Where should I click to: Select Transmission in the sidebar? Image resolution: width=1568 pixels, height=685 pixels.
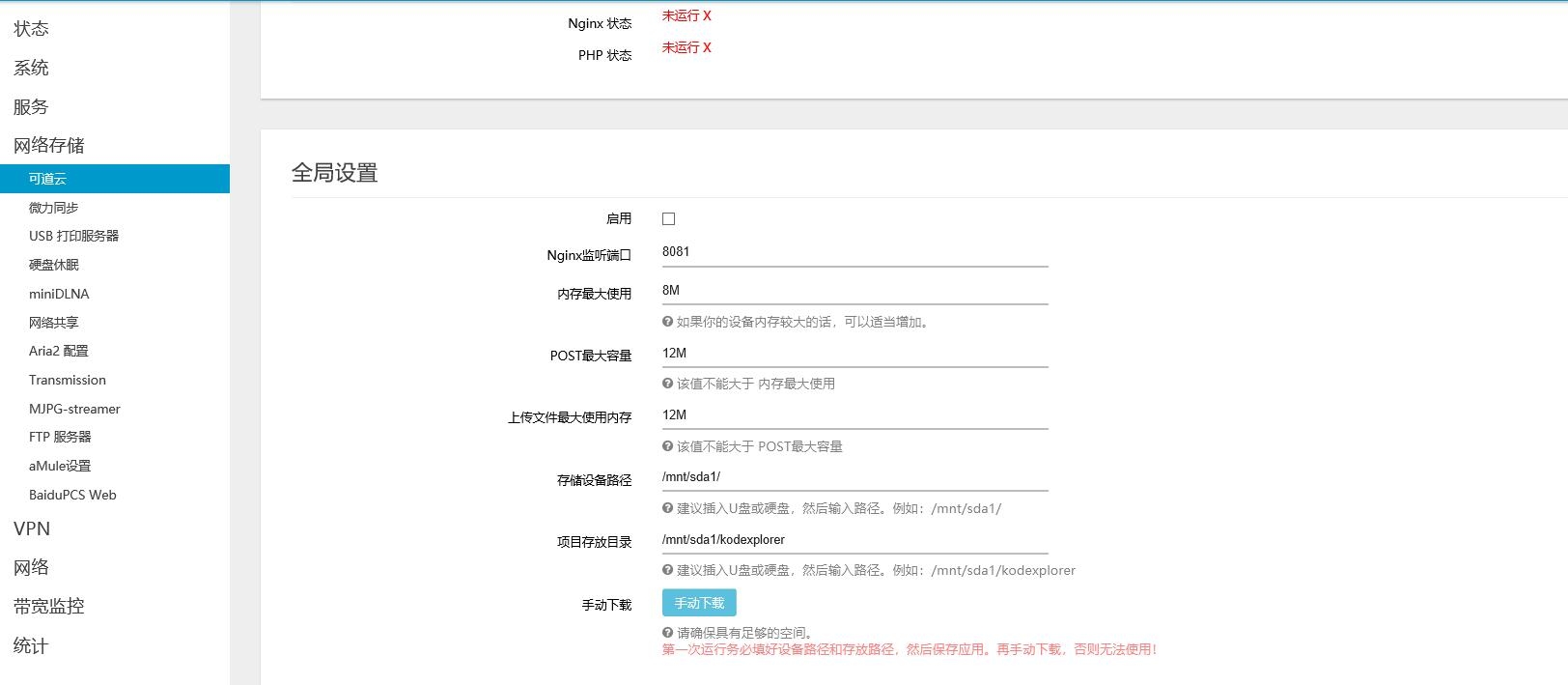68,380
